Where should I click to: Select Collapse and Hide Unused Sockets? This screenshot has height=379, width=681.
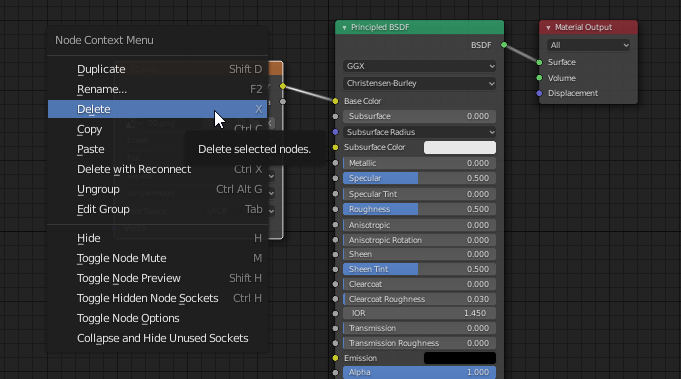pos(157,338)
